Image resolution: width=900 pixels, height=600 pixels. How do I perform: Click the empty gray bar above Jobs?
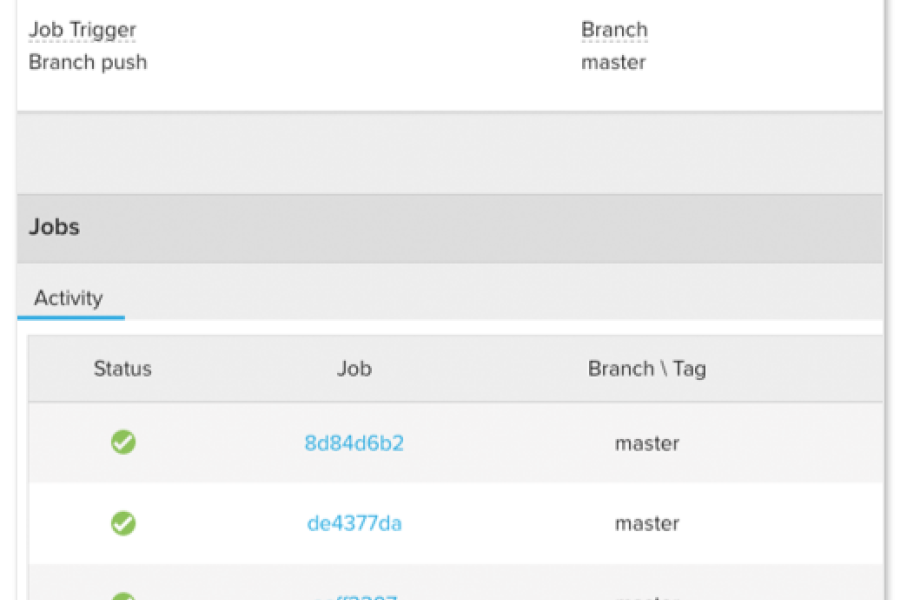point(450,153)
